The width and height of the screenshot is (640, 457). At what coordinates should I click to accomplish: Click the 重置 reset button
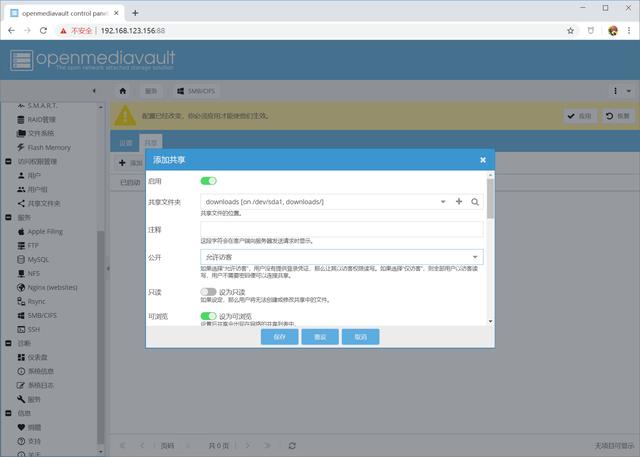(320, 337)
